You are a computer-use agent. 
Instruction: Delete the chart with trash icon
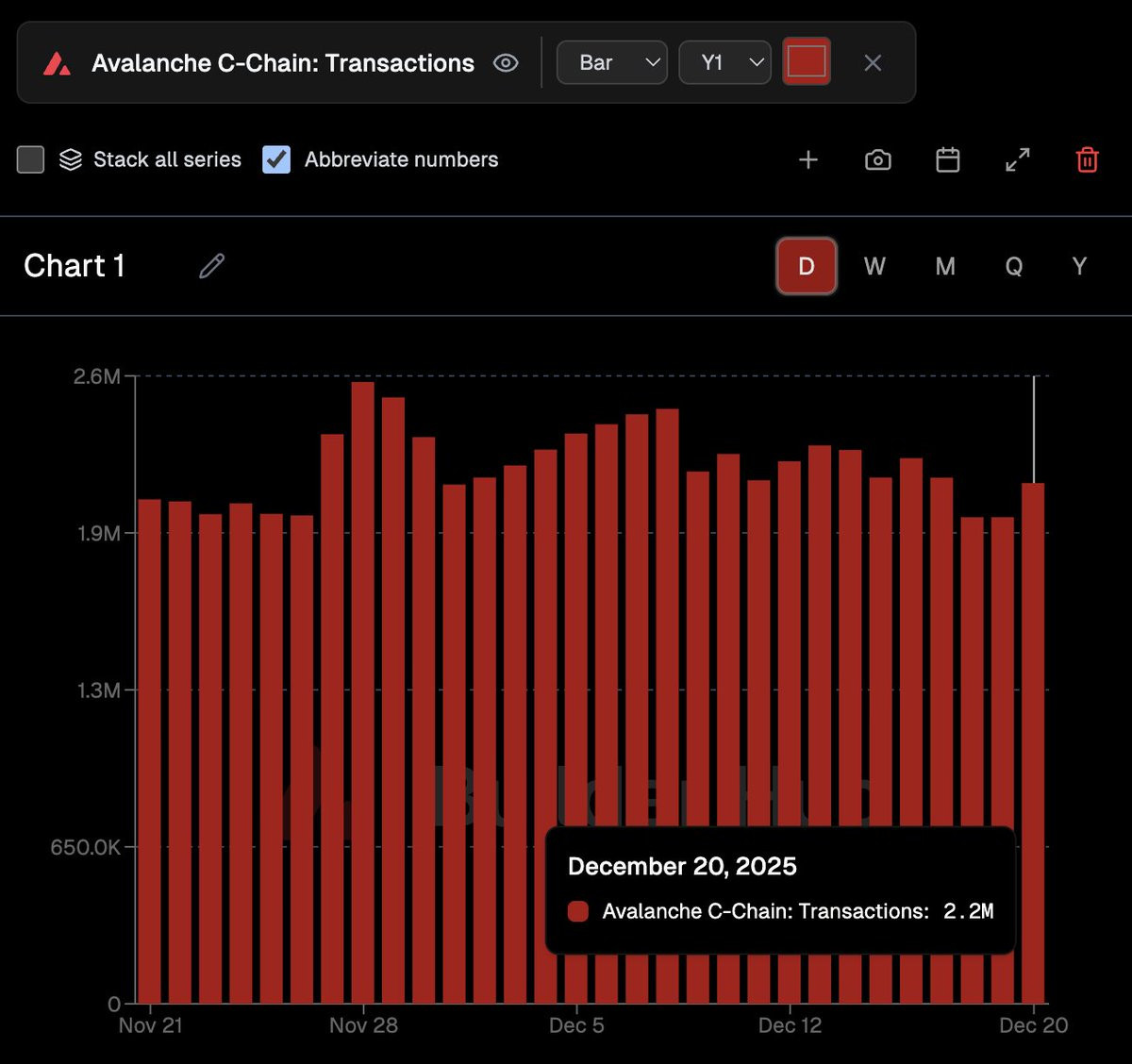click(1088, 159)
